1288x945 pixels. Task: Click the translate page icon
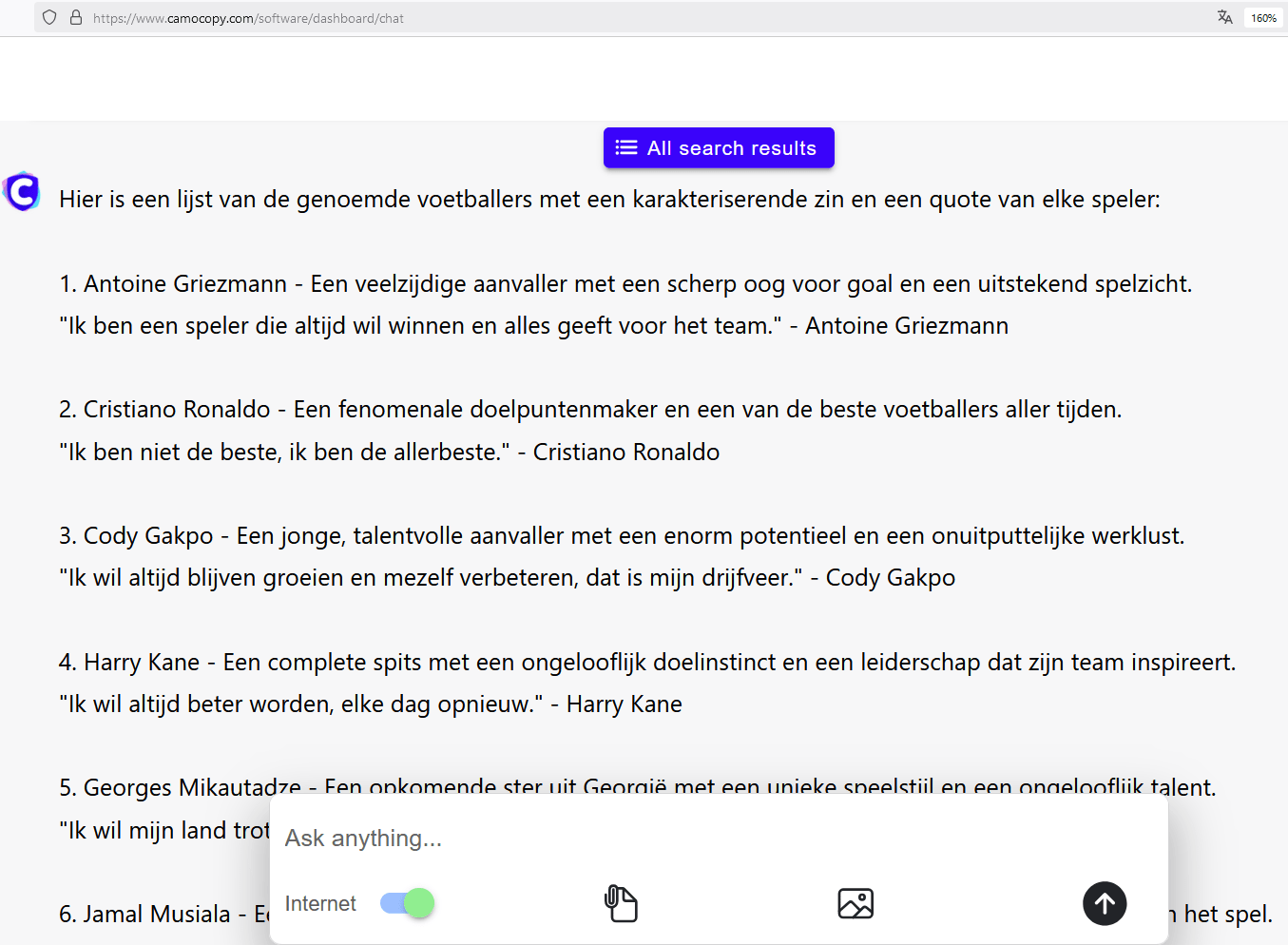pos(1224,17)
